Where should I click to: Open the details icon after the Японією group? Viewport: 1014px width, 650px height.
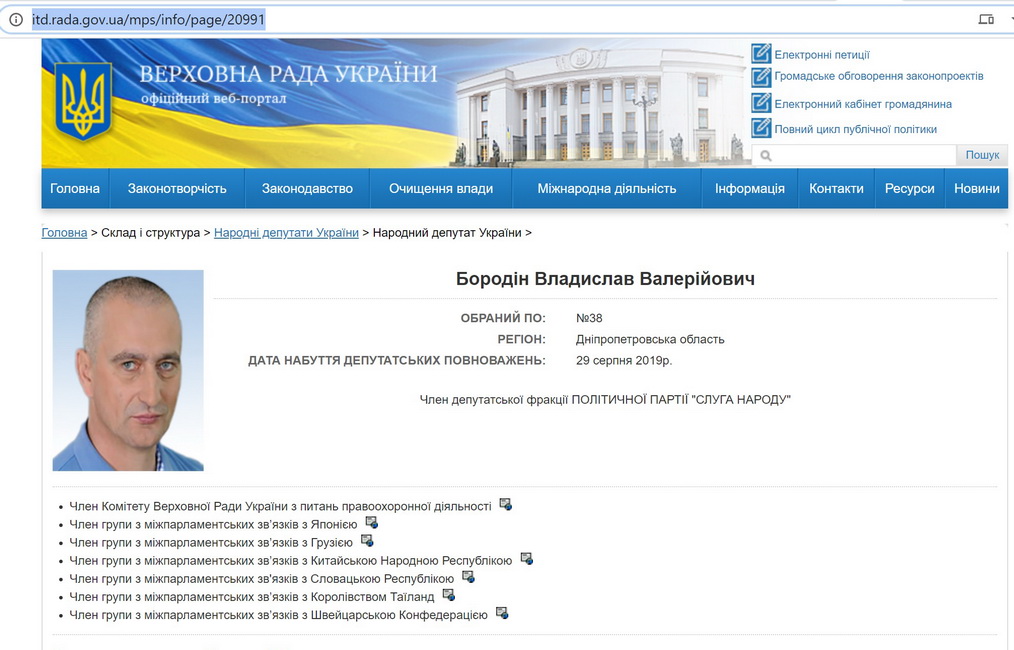tap(371, 523)
